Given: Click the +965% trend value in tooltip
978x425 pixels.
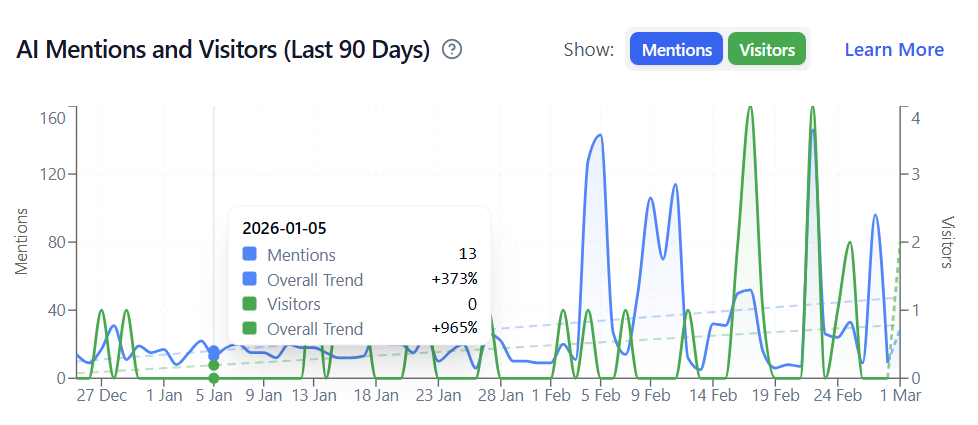Looking at the screenshot, I should pyautogui.click(x=454, y=328).
